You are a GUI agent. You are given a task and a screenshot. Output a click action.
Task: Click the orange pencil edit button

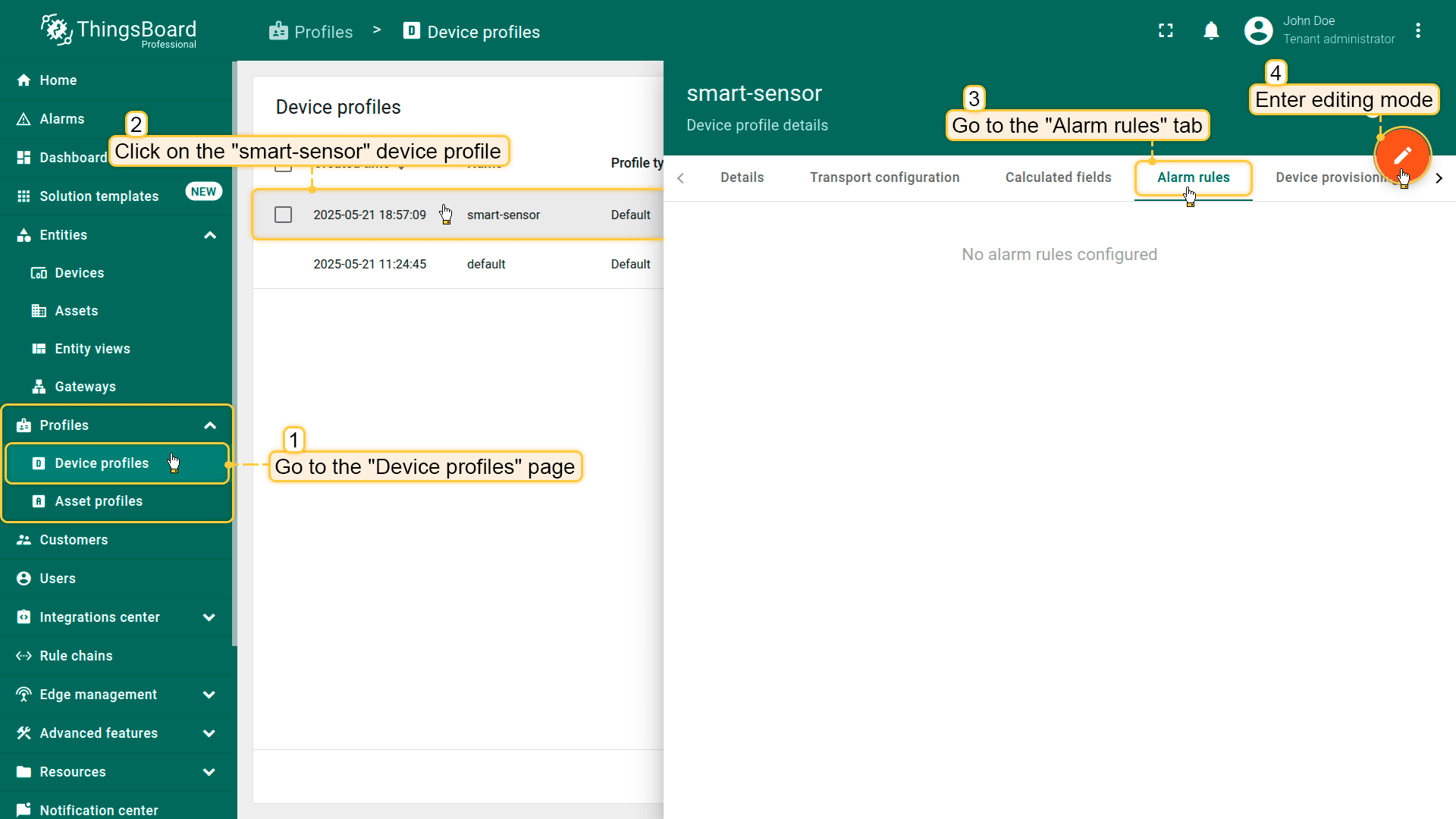coord(1401,155)
